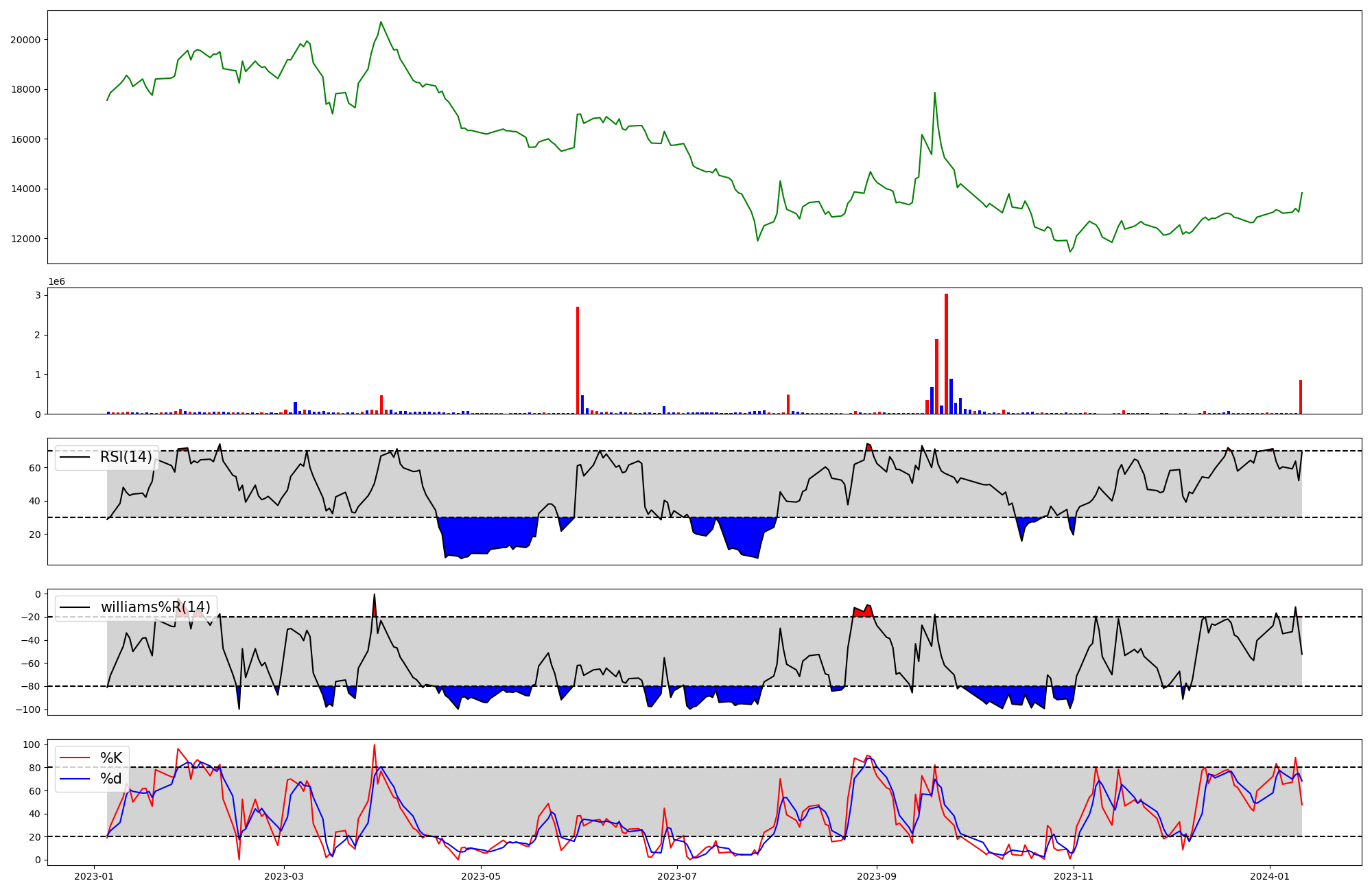The image size is (1372, 892).
Task: Click the 80 tick on stochastic axis
Action: [35, 768]
